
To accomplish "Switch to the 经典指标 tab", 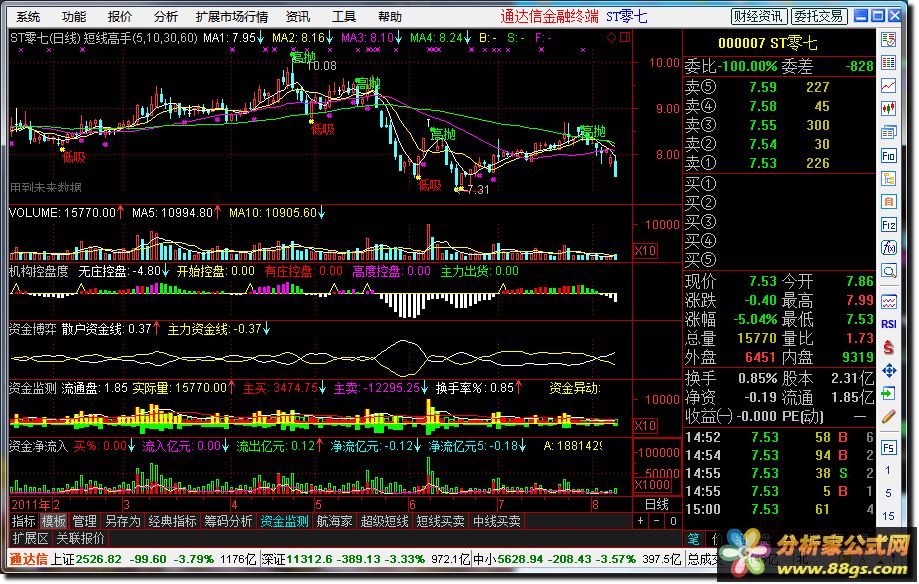I will [172, 521].
